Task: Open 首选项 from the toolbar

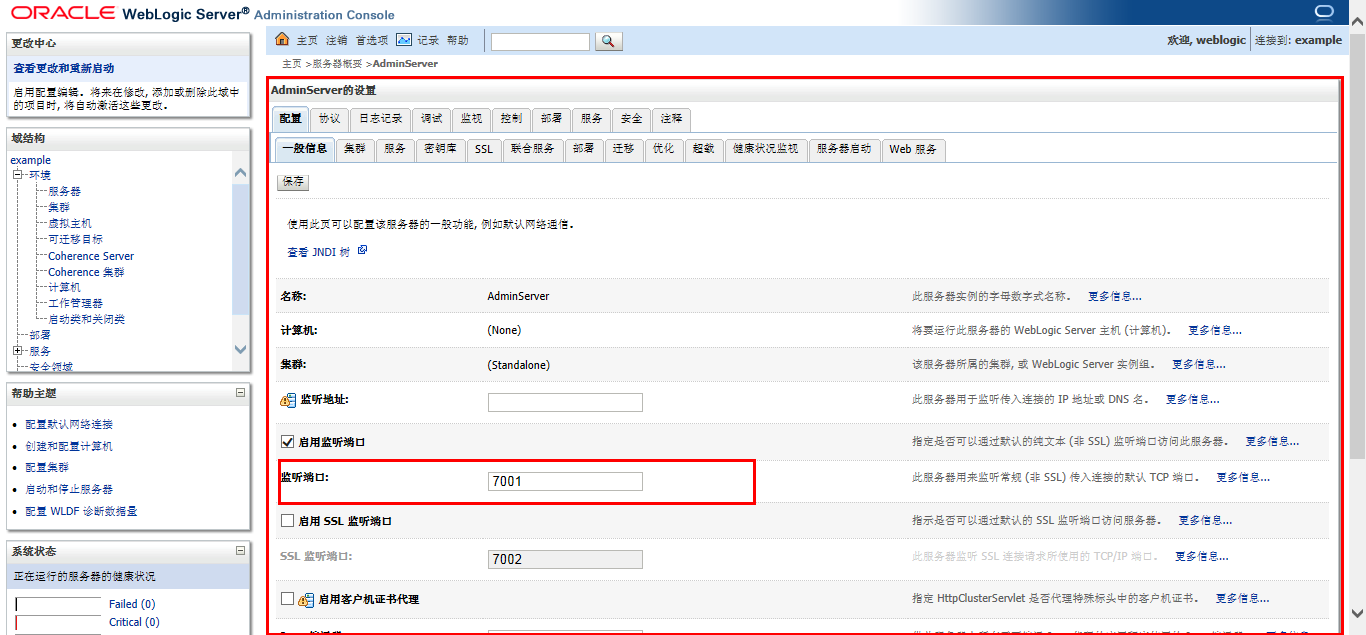Action: pyautogui.click(x=372, y=41)
